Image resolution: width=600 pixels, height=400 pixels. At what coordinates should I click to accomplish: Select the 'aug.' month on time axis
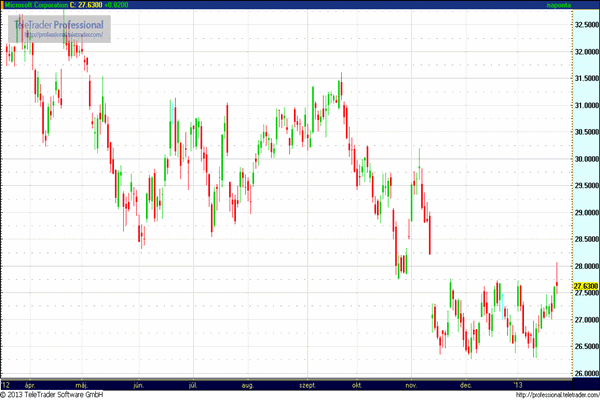(x=248, y=383)
